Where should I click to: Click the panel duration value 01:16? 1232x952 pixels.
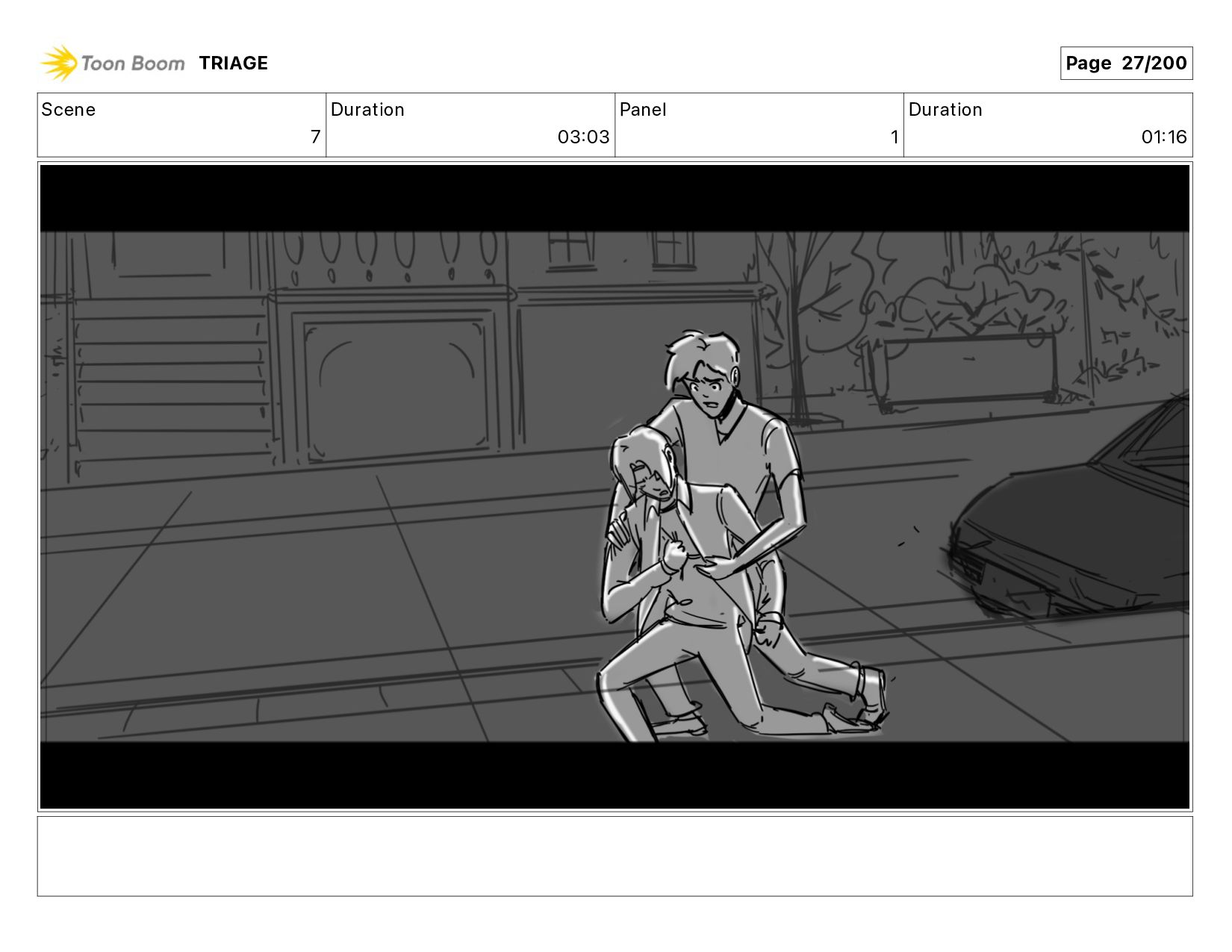pyautogui.click(x=1164, y=137)
